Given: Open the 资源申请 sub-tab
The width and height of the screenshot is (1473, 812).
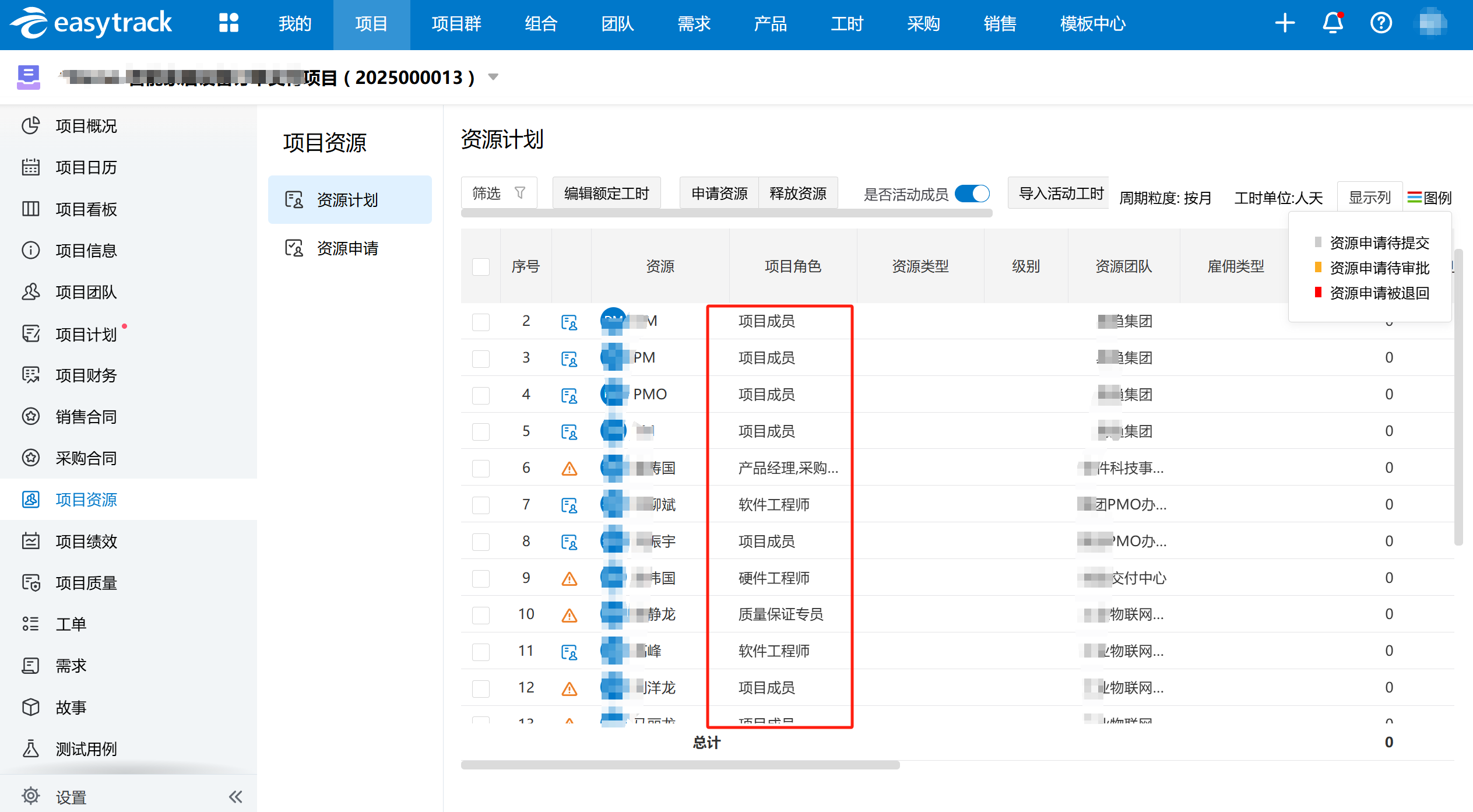Looking at the screenshot, I should [347, 248].
